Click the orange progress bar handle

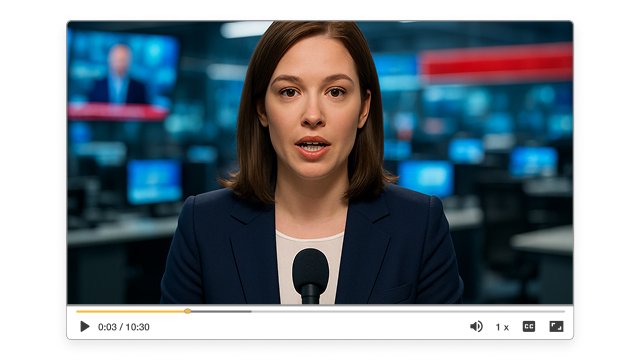187,311
